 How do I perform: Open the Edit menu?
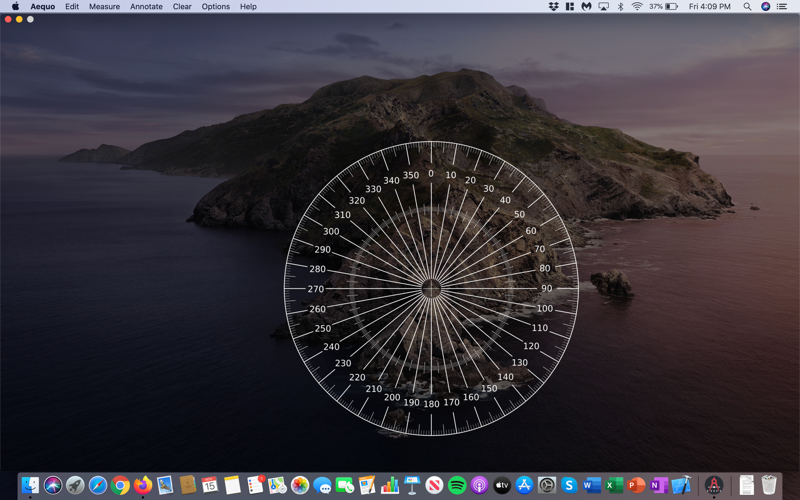click(72, 6)
